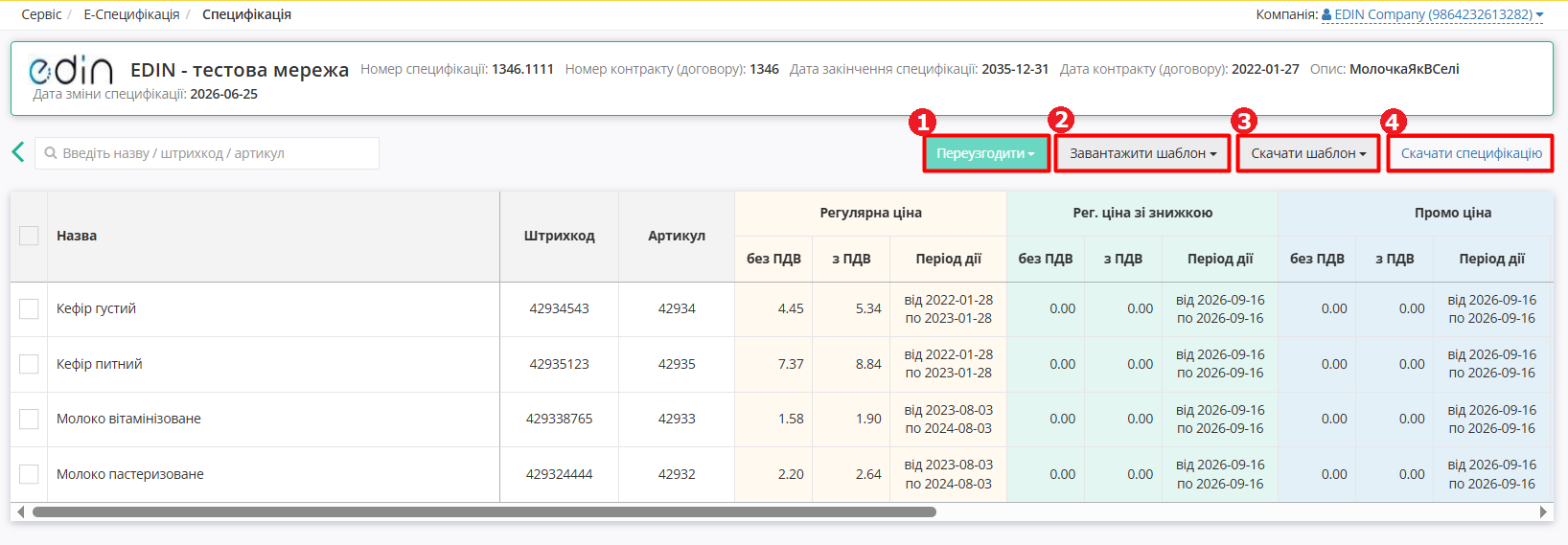1568x545 pixels.
Task: Click the horizontal scrollbar left arrow
Action: click(20, 511)
